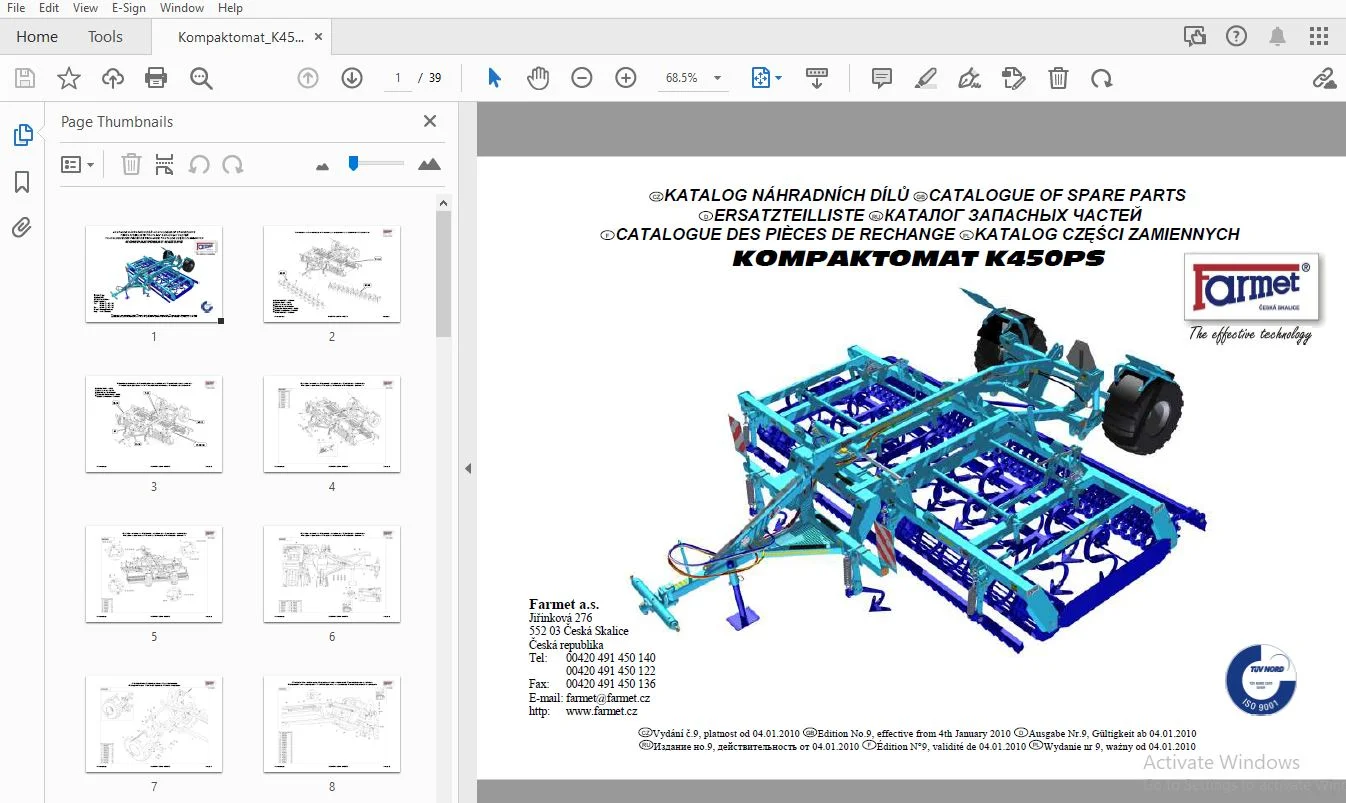This screenshot has height=803, width=1346.
Task: Enlarge thumbnails with the large mountain icon
Action: click(429, 164)
